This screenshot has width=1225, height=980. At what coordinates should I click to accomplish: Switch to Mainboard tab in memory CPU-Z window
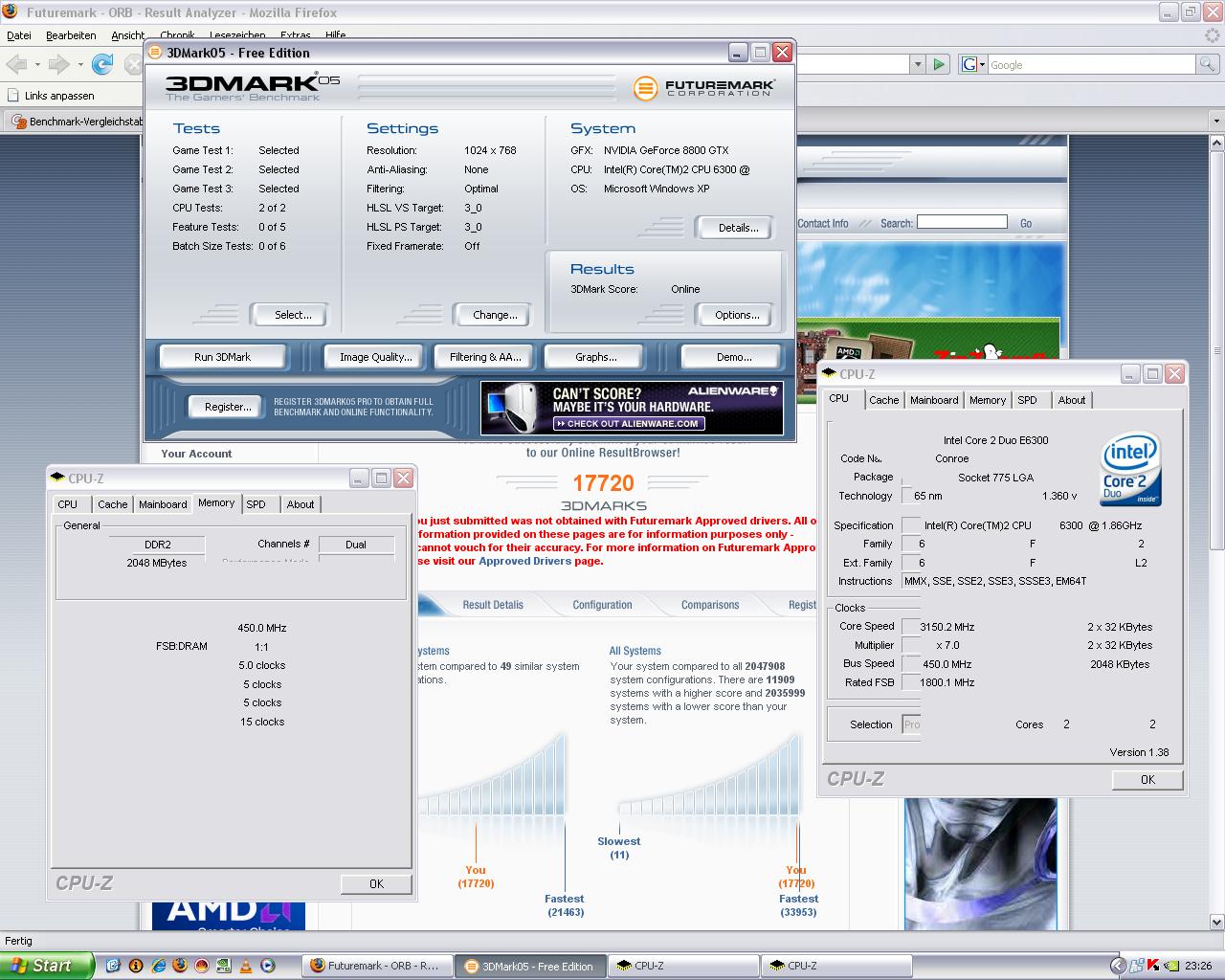[x=163, y=504]
